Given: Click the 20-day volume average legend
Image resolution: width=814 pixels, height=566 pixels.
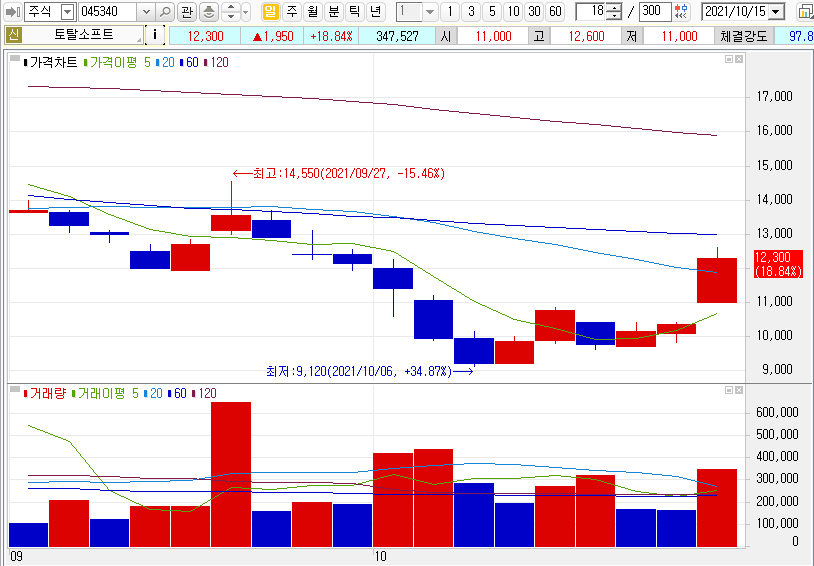Looking at the screenshot, I should (x=153, y=394).
